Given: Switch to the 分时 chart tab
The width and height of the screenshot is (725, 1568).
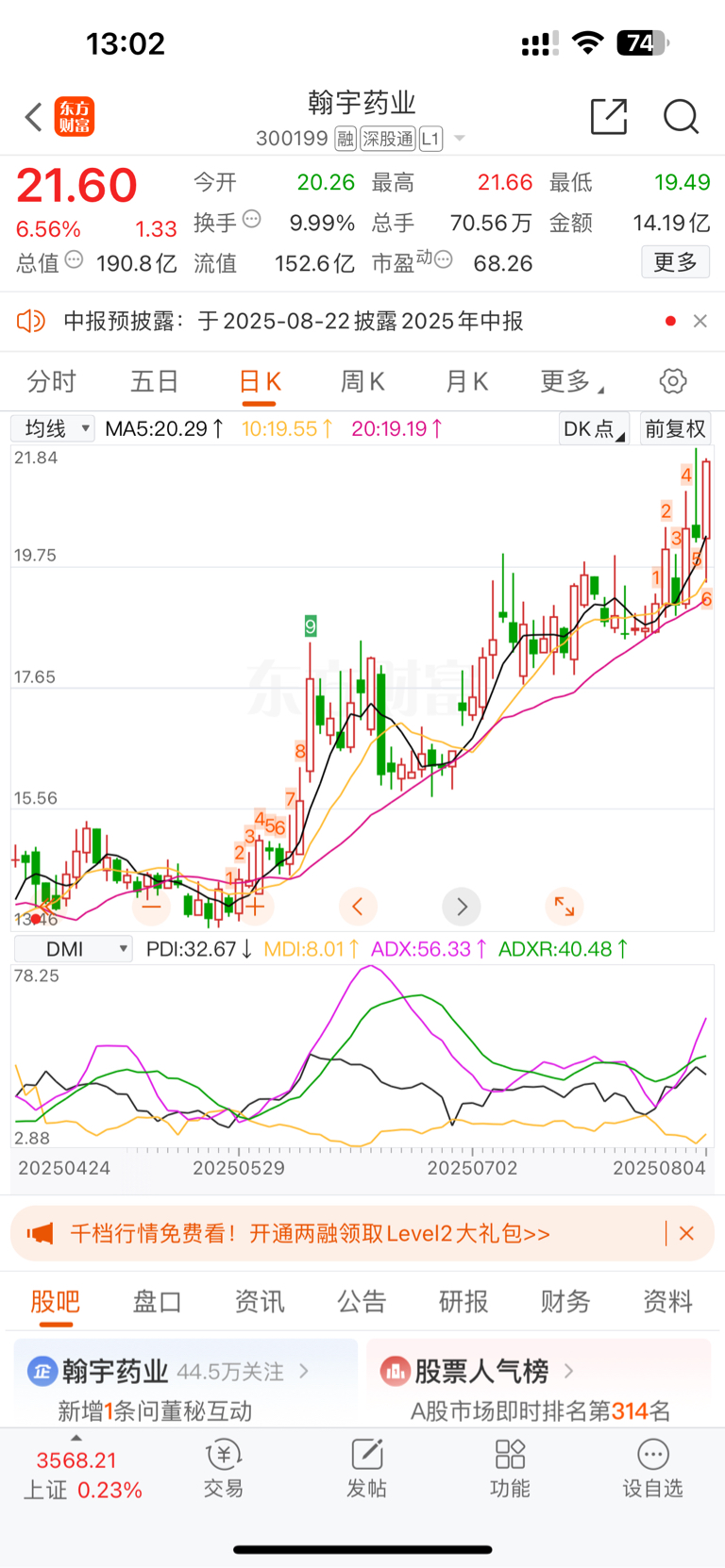Looking at the screenshot, I should coord(52,381).
